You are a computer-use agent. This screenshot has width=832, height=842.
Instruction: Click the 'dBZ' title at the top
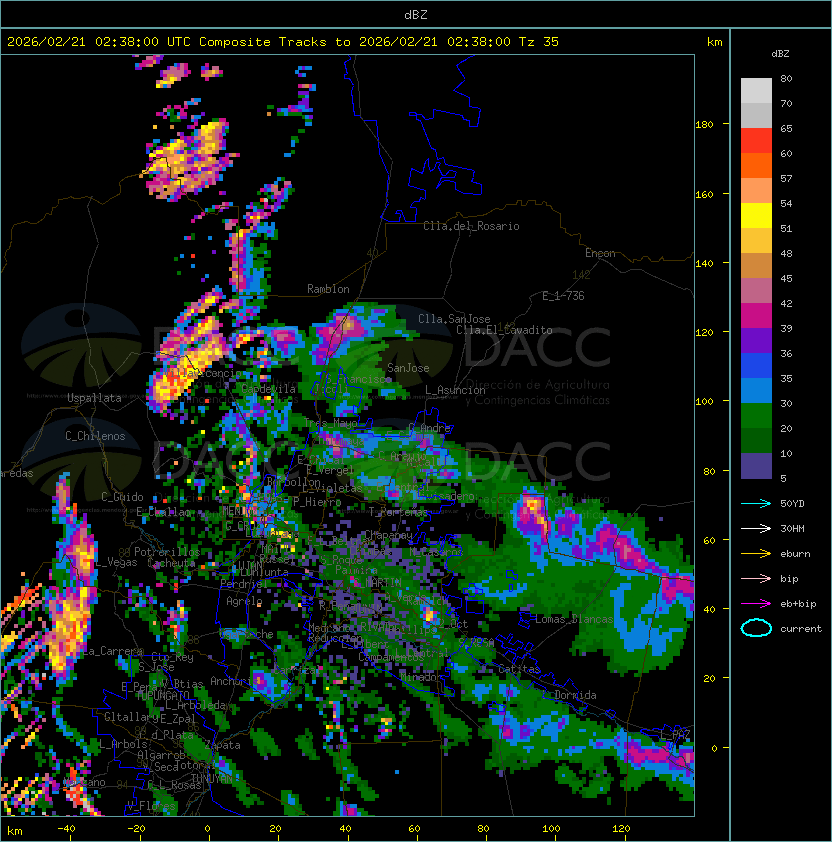coord(416,14)
